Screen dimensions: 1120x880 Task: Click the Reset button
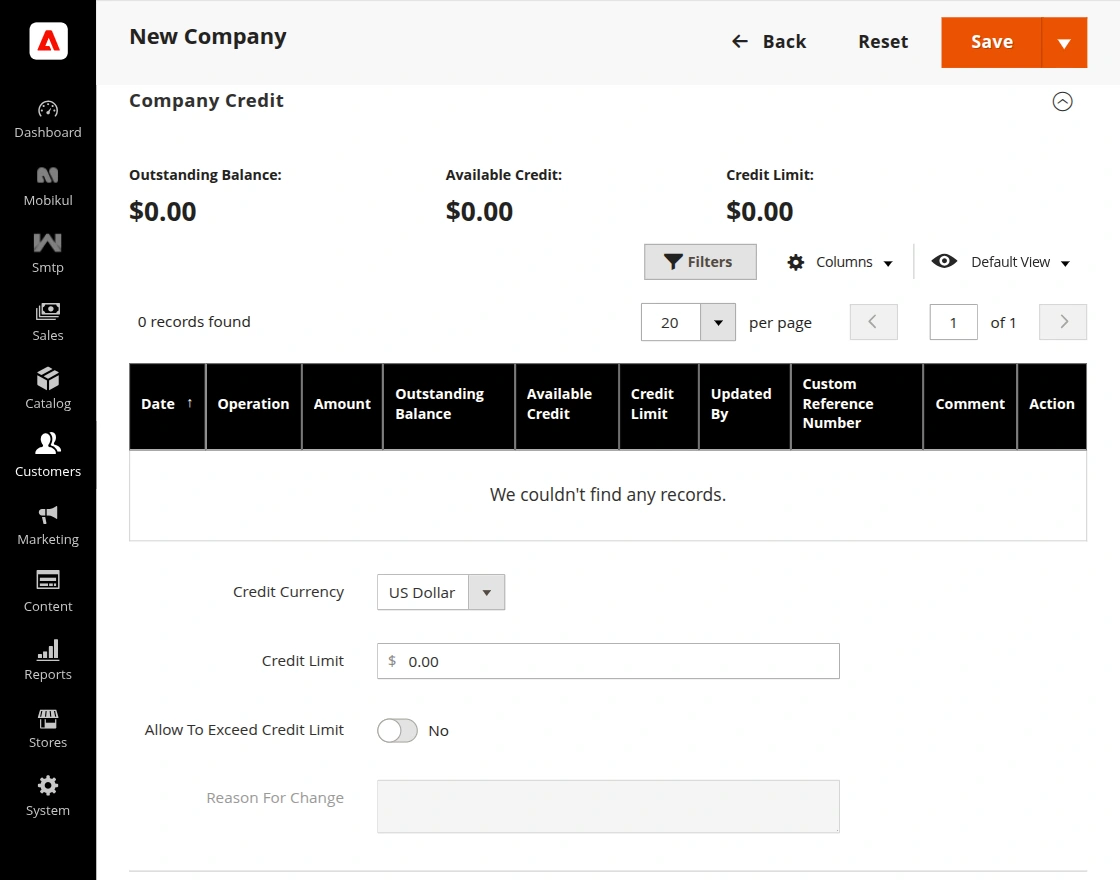883,42
